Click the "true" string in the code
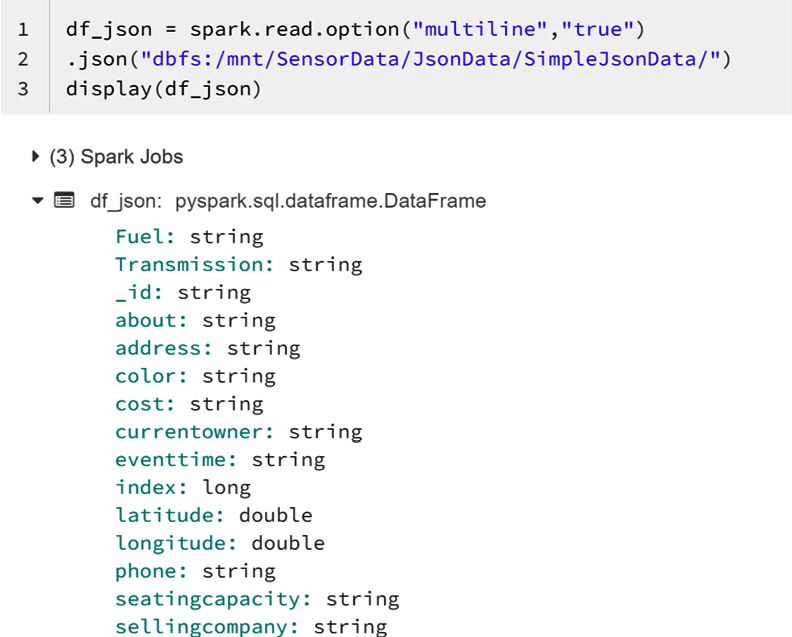Screen dimensions: 792x637 [x=598, y=30]
